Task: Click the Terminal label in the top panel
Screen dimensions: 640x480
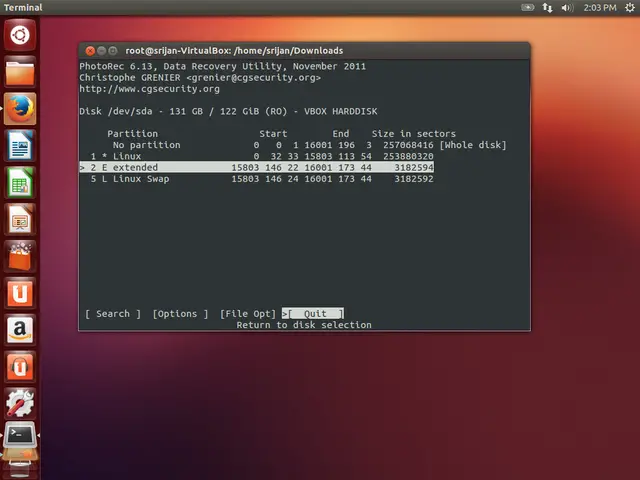Action: (23, 7)
